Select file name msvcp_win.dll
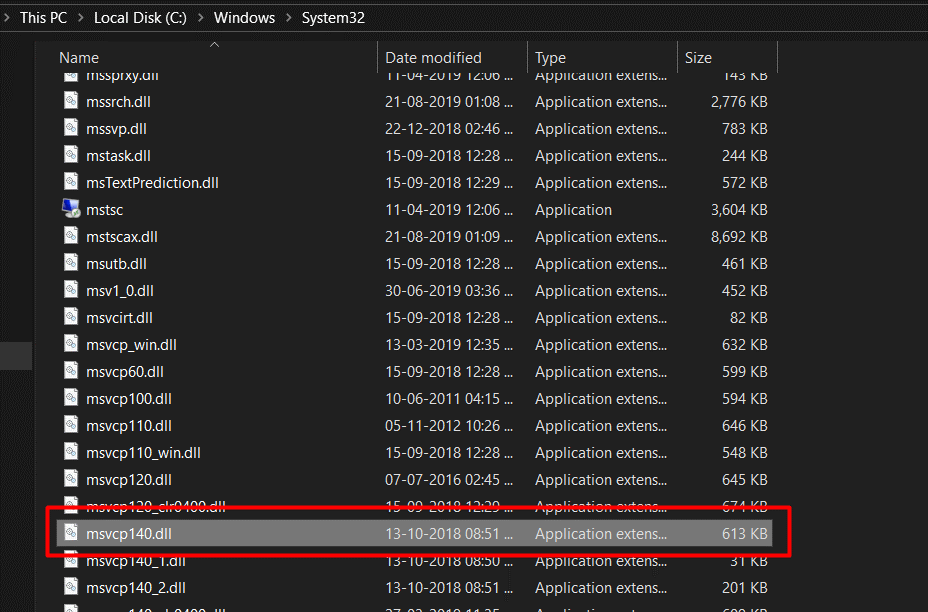 click(131, 345)
